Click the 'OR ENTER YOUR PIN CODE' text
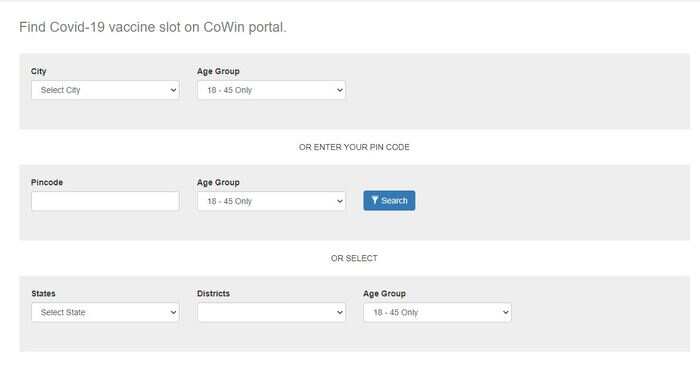The image size is (700, 367). tap(354, 147)
